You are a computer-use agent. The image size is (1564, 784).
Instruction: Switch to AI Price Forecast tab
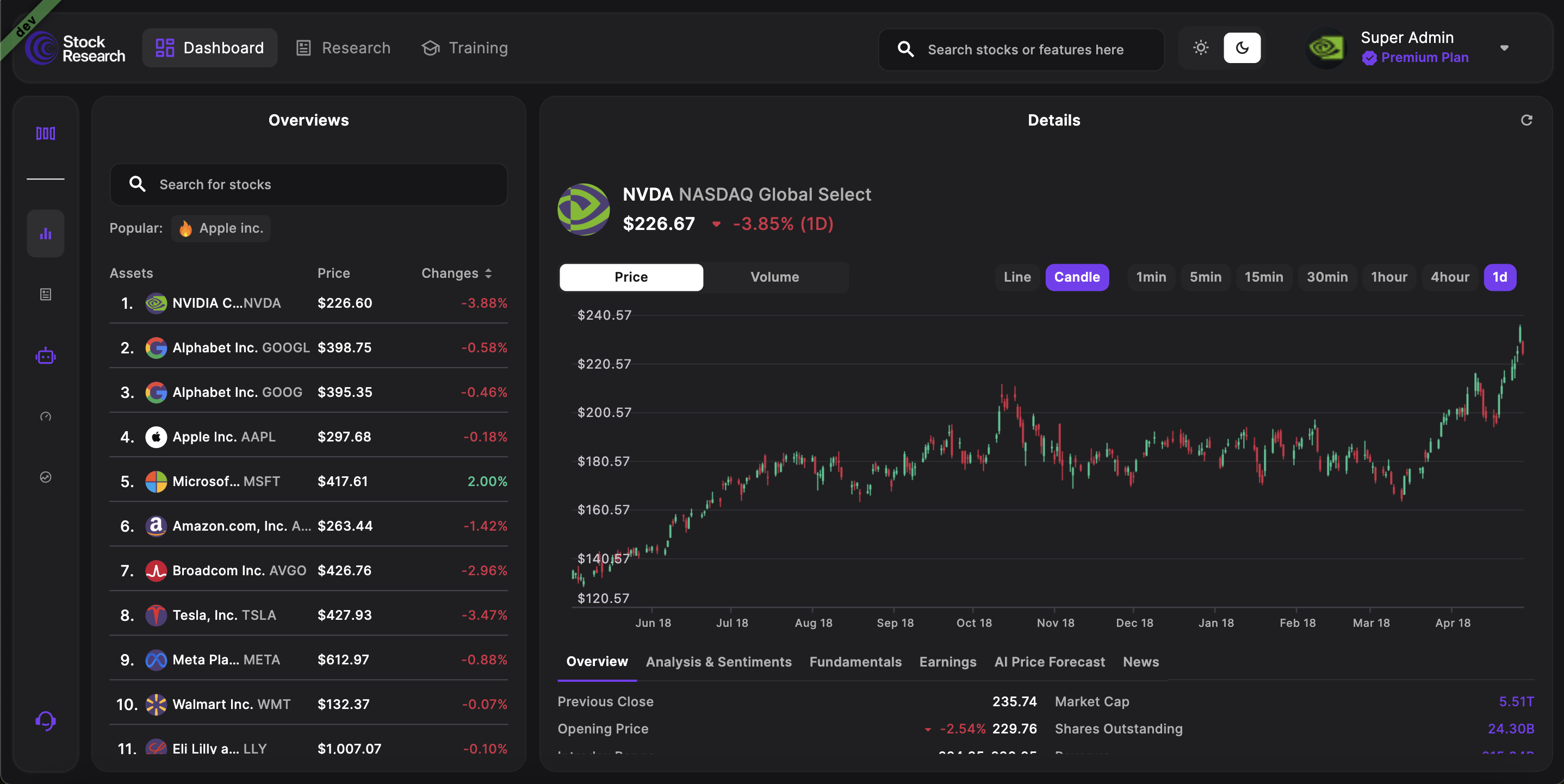point(1050,662)
